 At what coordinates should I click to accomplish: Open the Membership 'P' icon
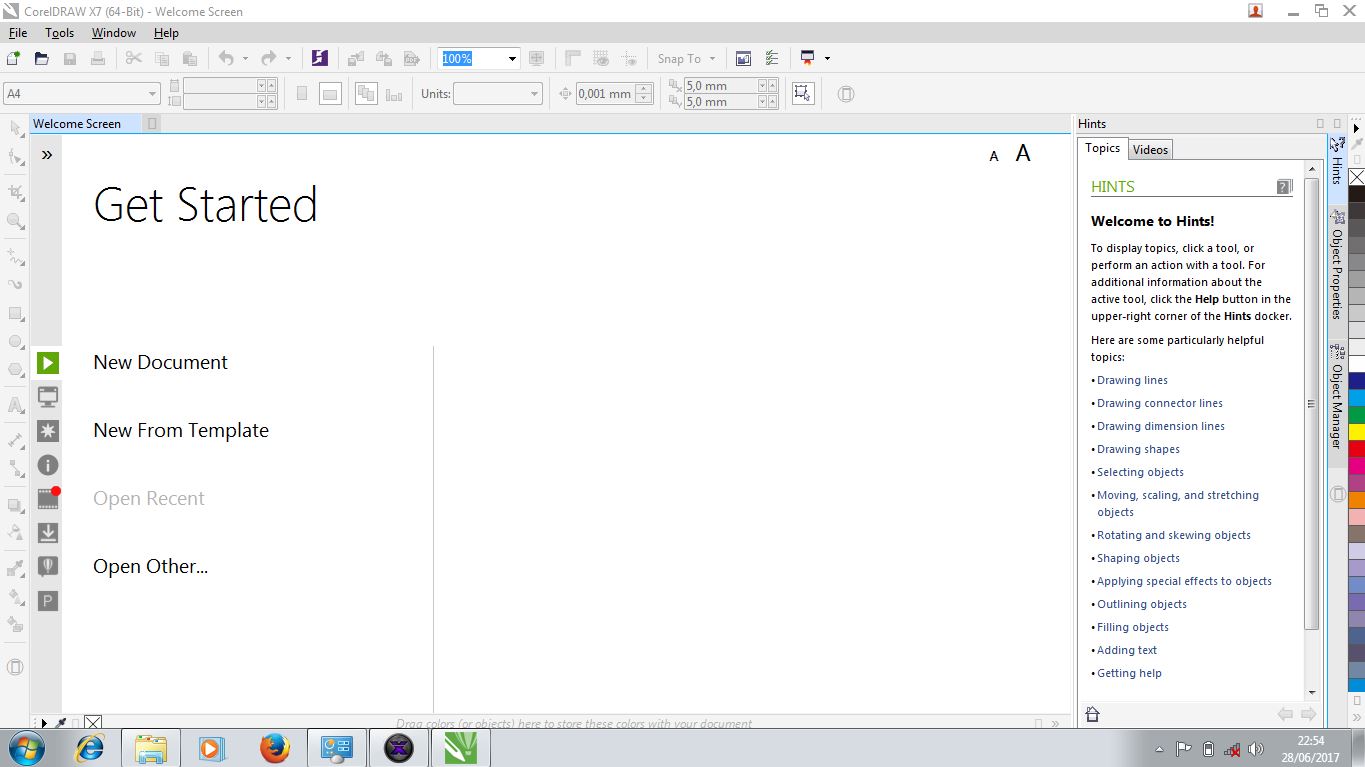point(48,601)
